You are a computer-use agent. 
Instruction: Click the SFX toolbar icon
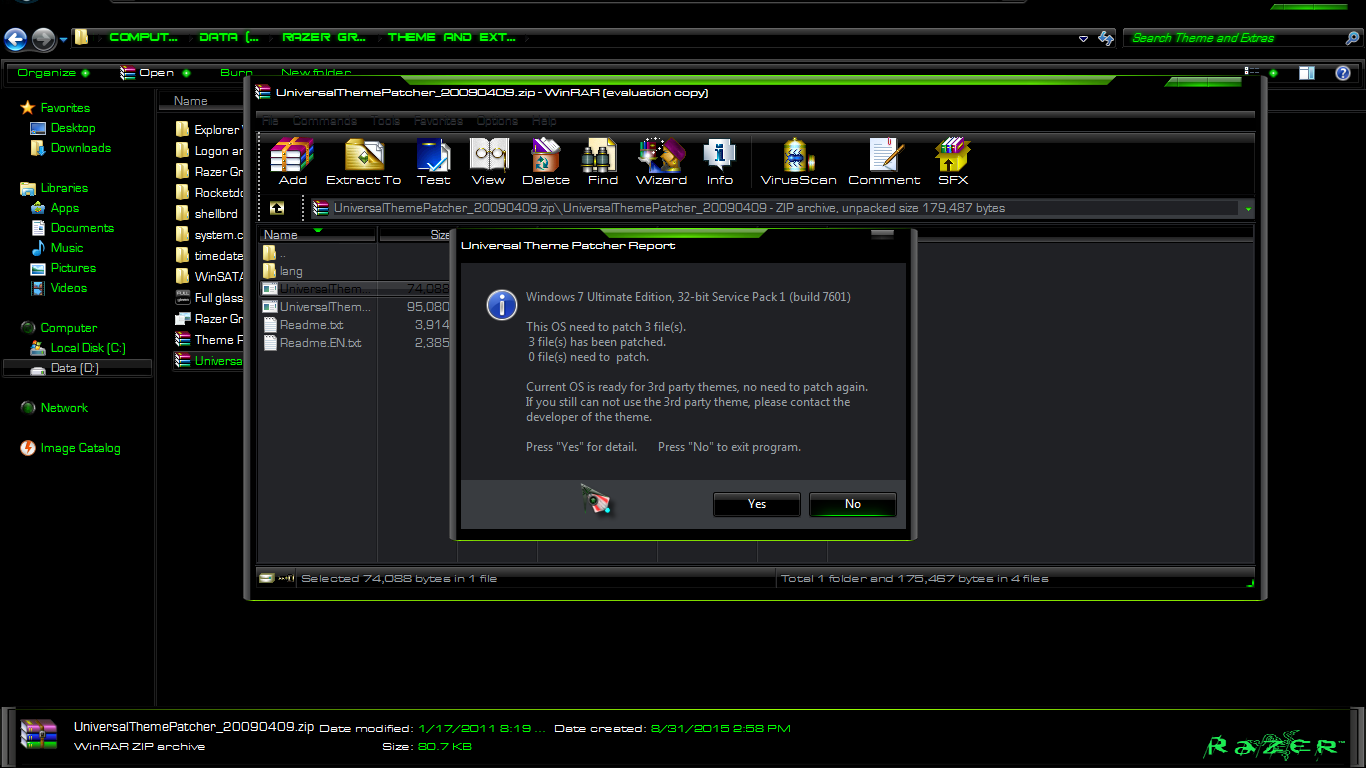pyautogui.click(x=953, y=161)
